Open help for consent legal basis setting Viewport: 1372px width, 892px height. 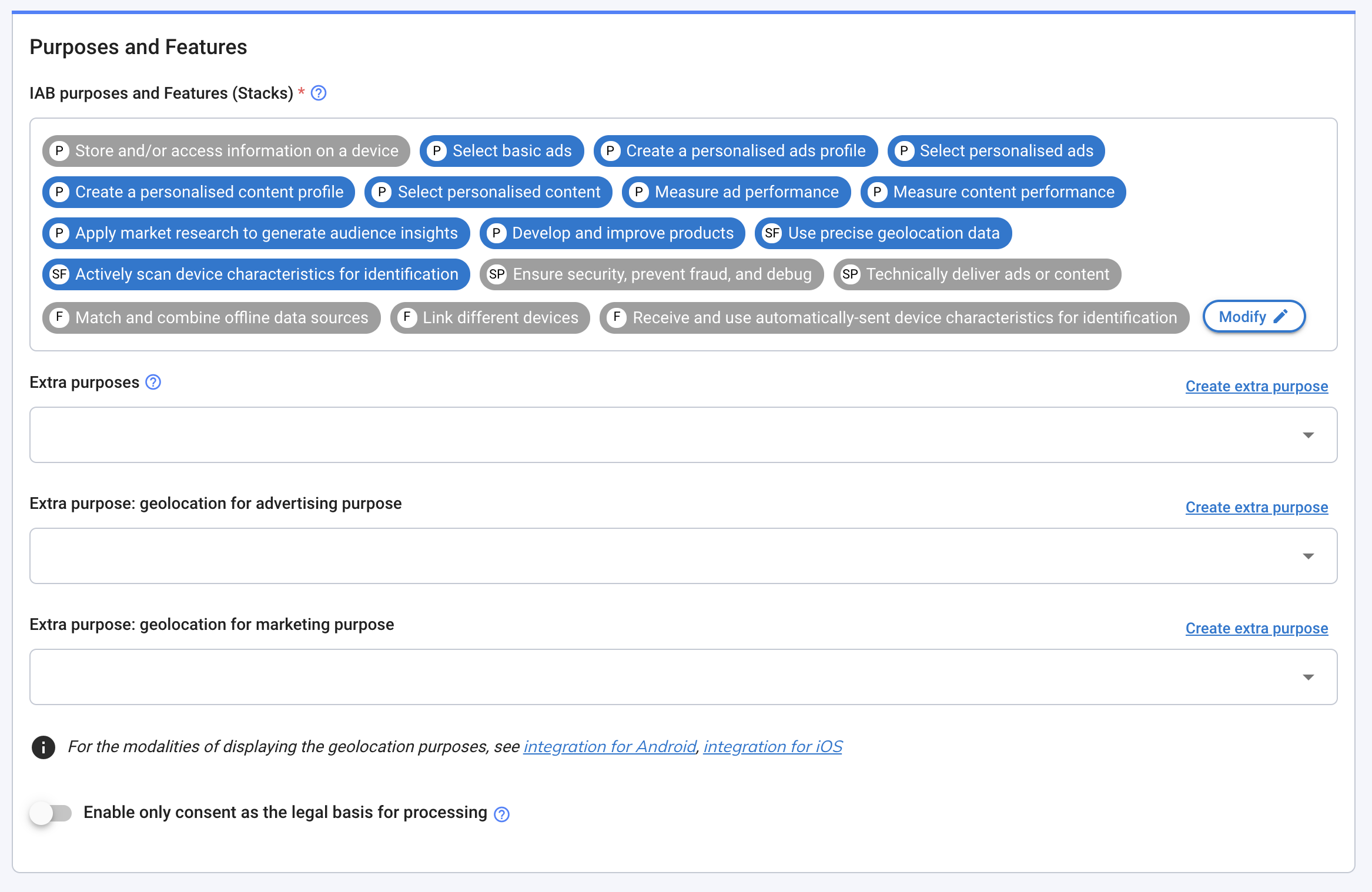click(502, 814)
